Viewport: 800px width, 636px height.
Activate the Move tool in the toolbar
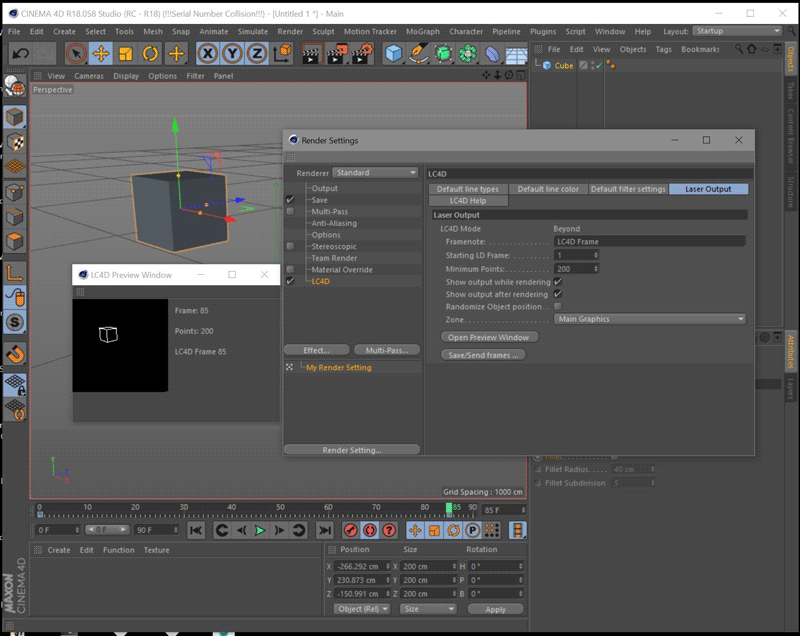click(x=101, y=53)
